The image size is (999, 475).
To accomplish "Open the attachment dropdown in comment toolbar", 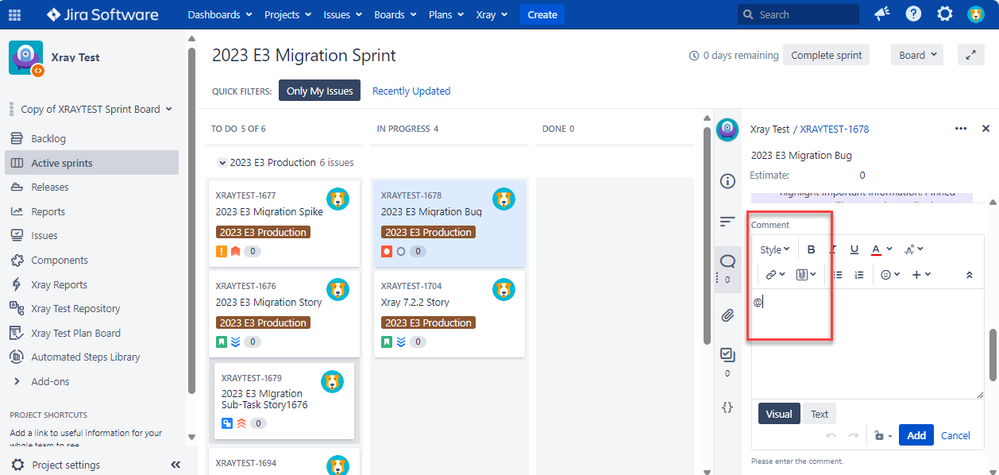I will pos(806,275).
